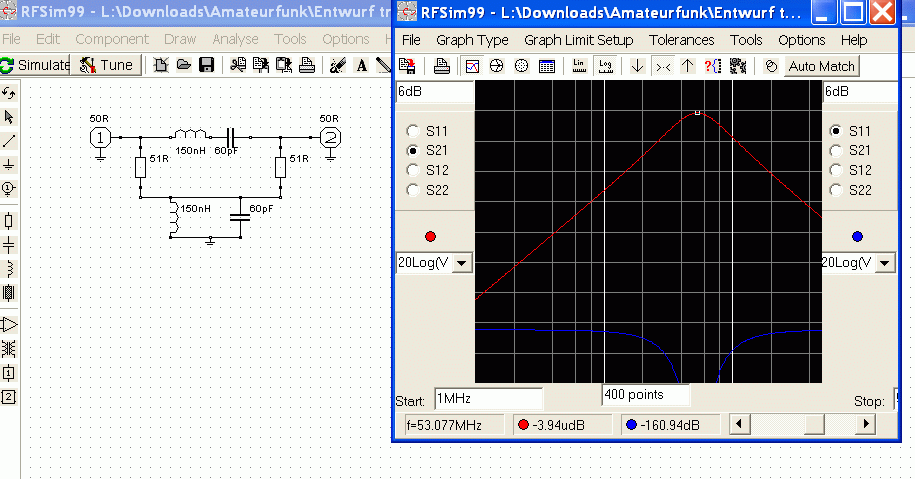Click the Lin frequency scale icon
Viewport: 915px width, 479px height.
coord(579,66)
